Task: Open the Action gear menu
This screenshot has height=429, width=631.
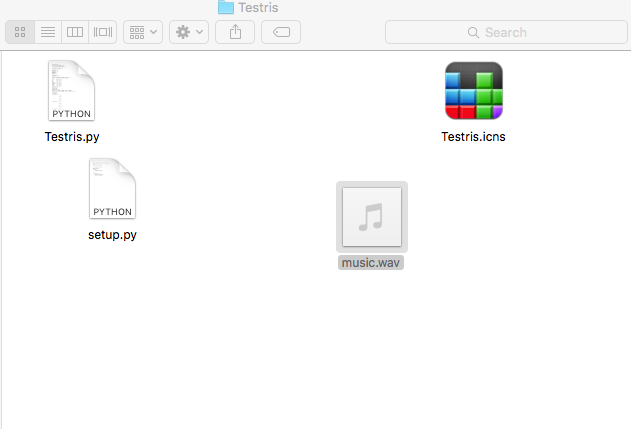Action: pyautogui.click(x=189, y=32)
